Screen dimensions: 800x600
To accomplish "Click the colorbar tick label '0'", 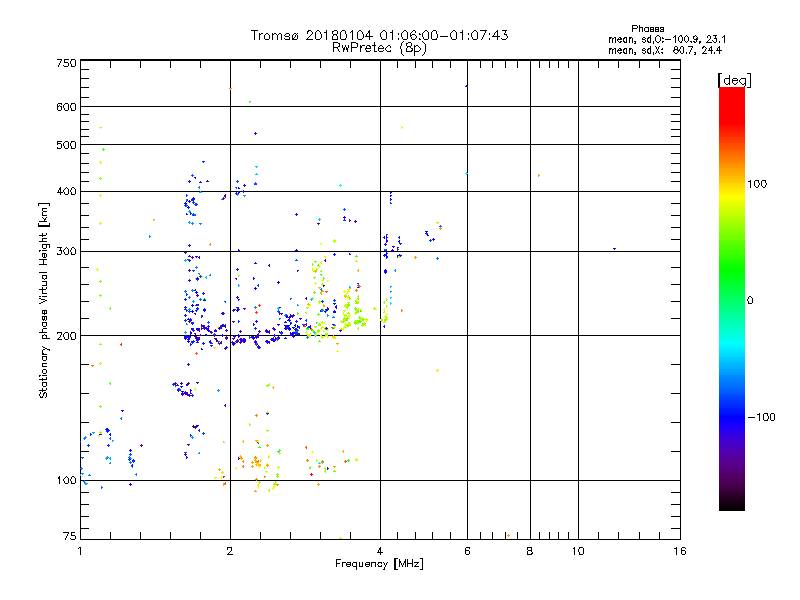I will [x=750, y=301].
